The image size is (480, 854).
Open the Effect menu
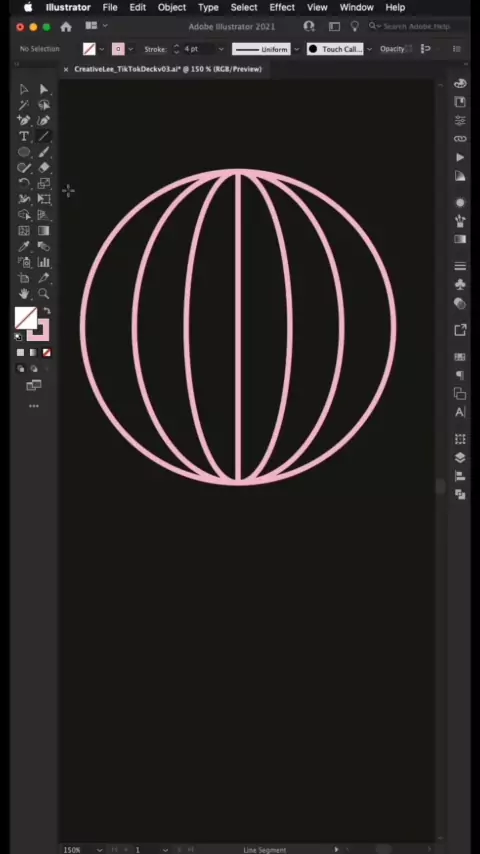(x=282, y=8)
